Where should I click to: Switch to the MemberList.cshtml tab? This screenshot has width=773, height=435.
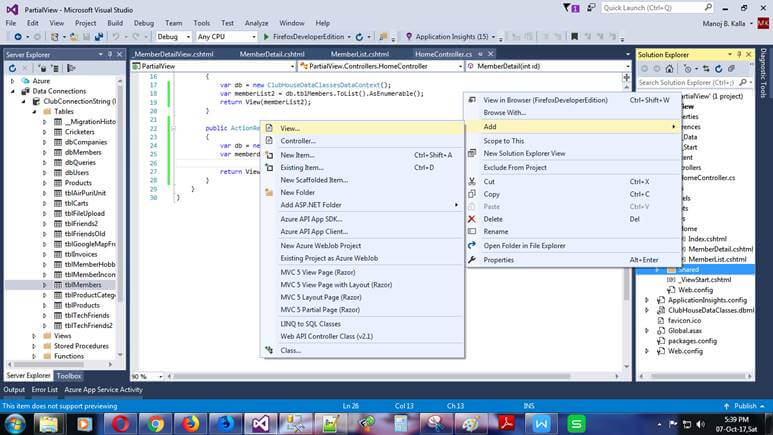[360, 54]
